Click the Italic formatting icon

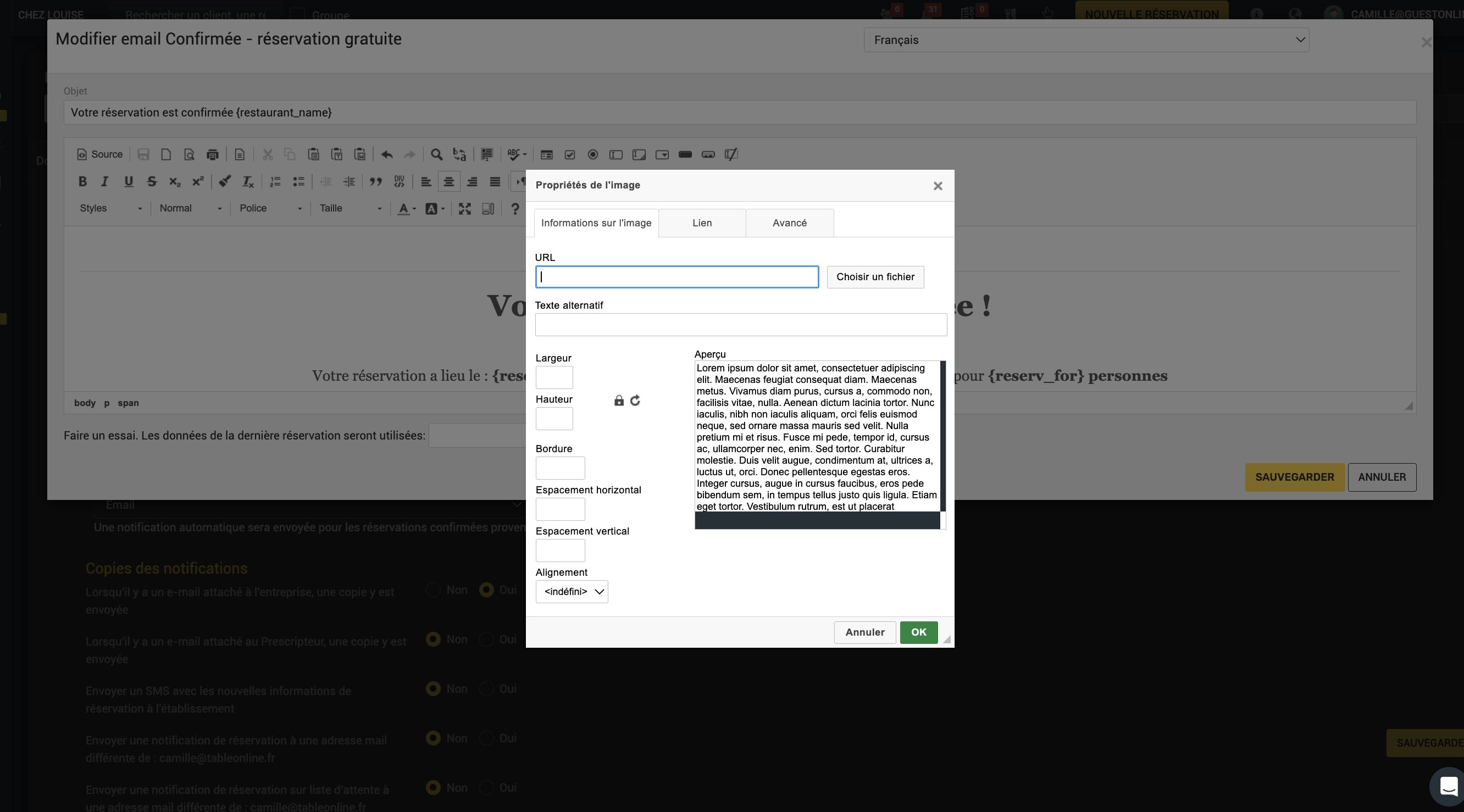pos(104,181)
